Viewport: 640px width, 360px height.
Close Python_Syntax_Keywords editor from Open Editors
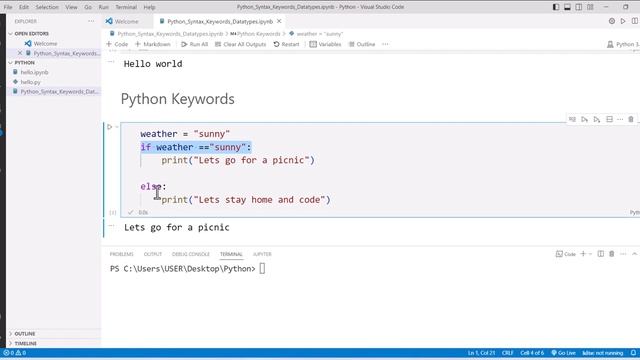click(20, 53)
